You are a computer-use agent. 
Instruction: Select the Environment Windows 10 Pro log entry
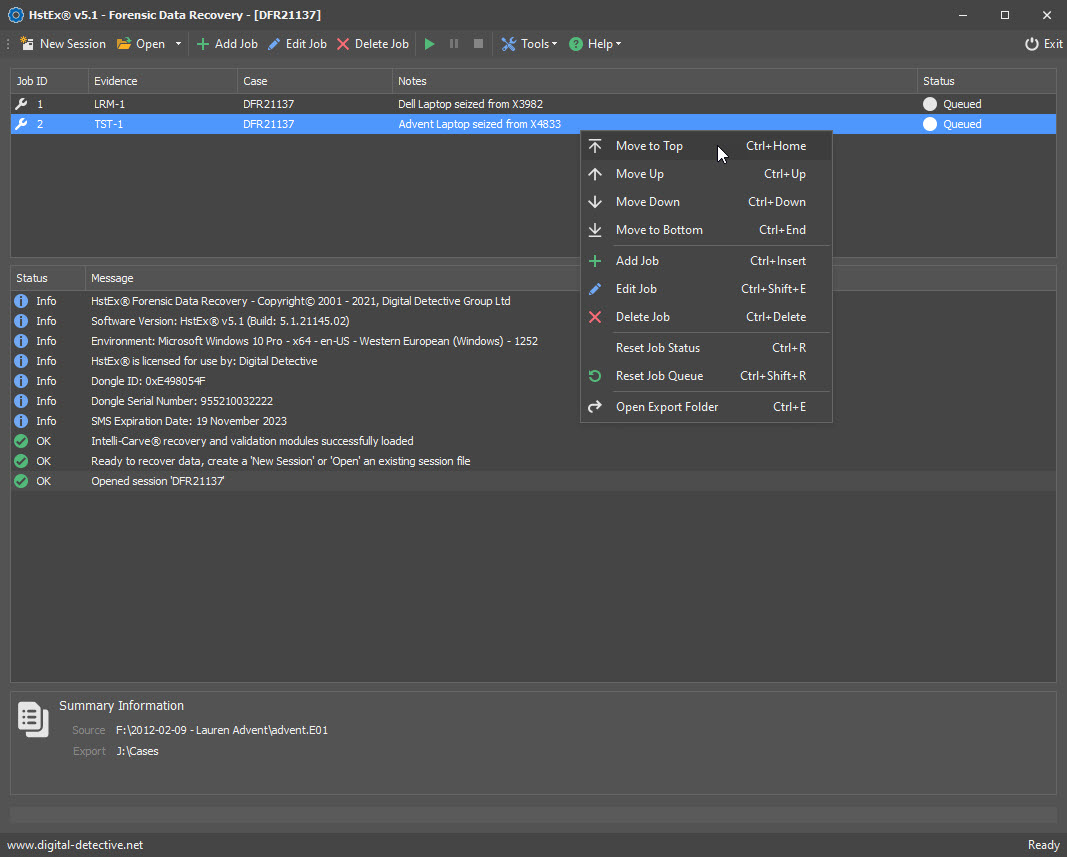pyautogui.click(x=314, y=341)
